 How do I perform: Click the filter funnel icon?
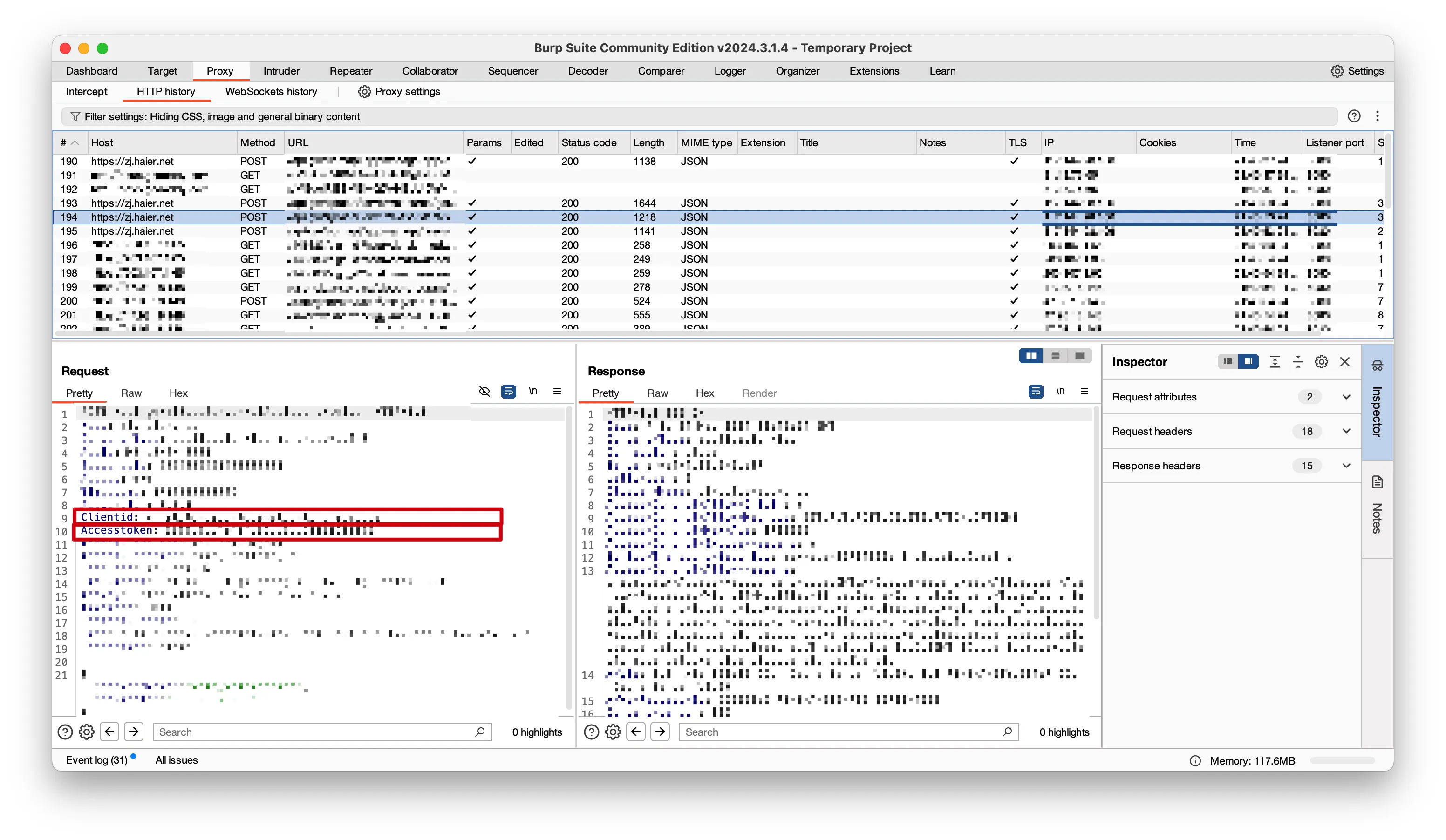point(75,116)
